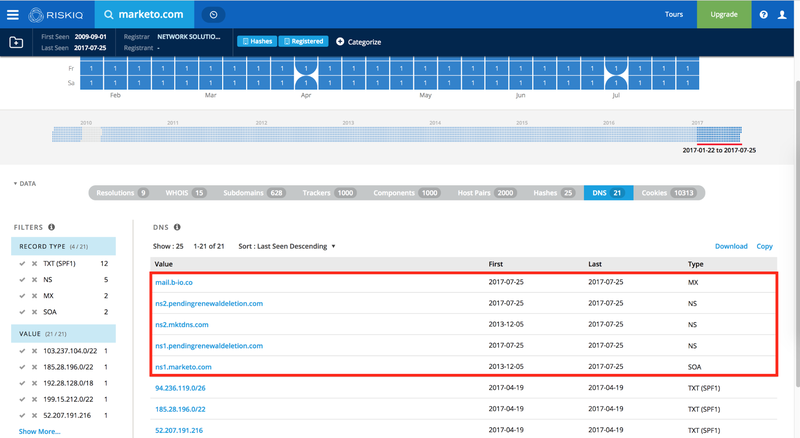
Task: Toggle the Registered tag
Action: [304, 41]
